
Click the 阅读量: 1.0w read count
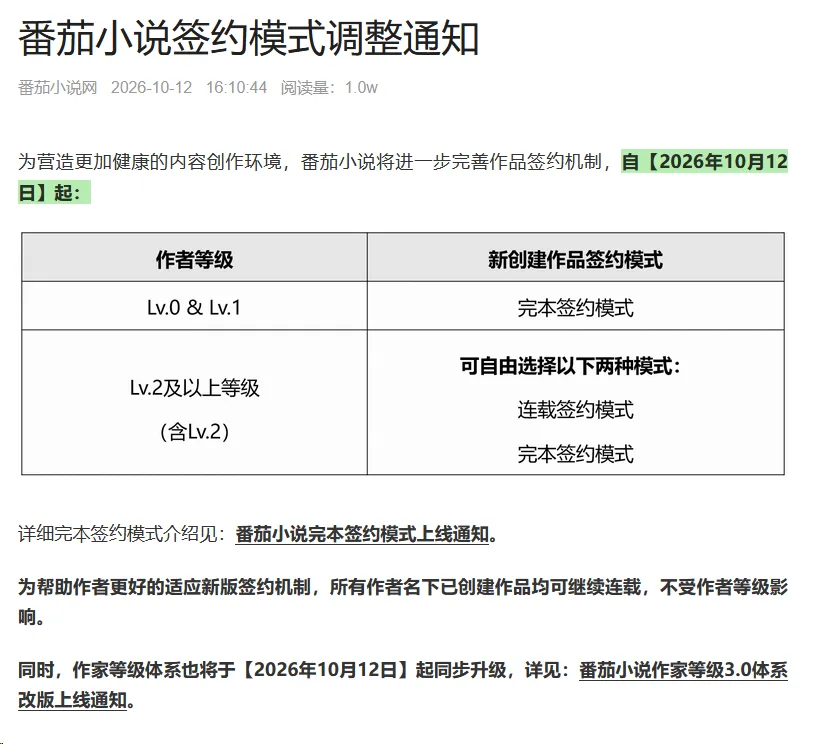(329, 87)
